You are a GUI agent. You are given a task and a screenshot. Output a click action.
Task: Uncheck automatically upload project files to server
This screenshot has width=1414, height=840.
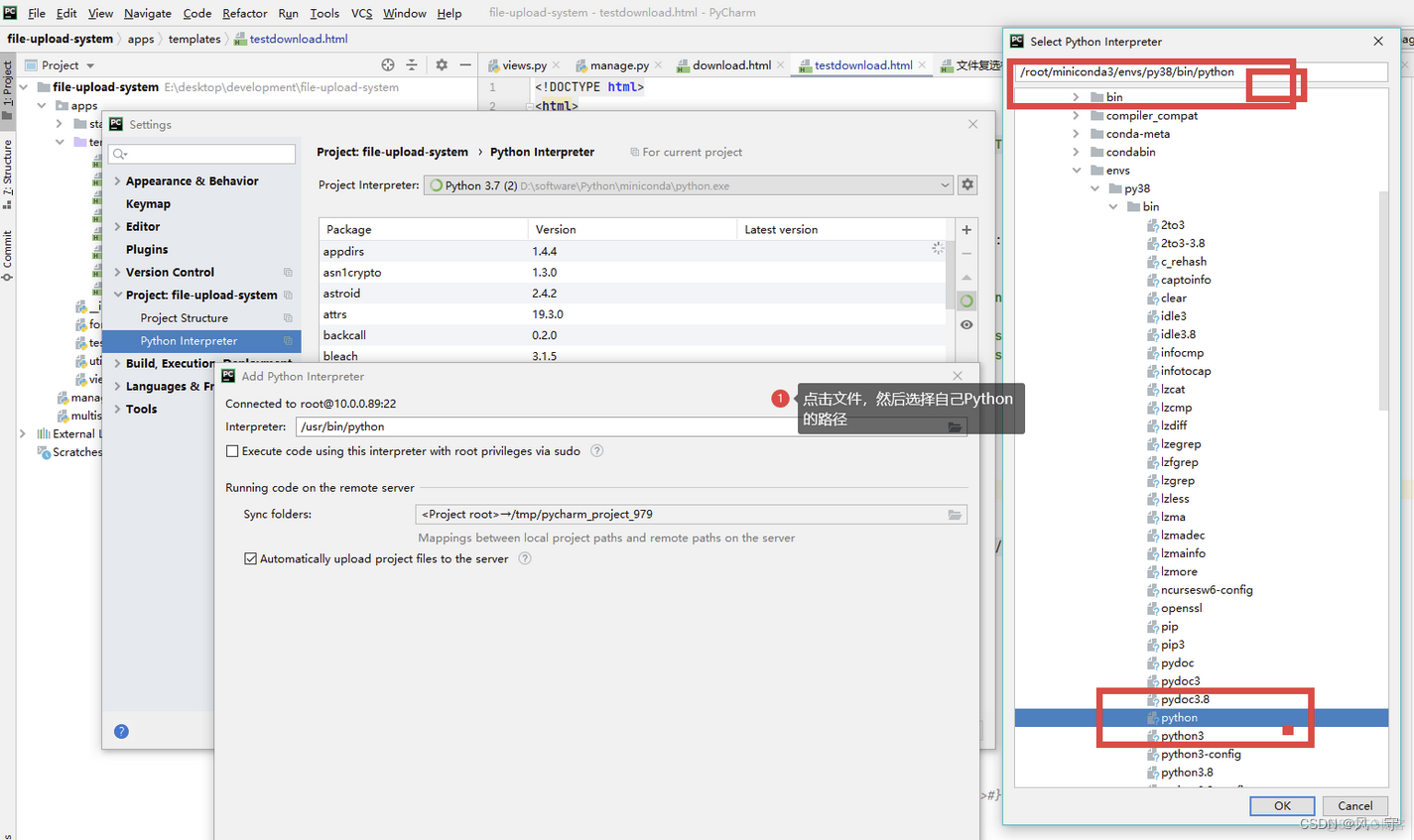pyautogui.click(x=250, y=558)
